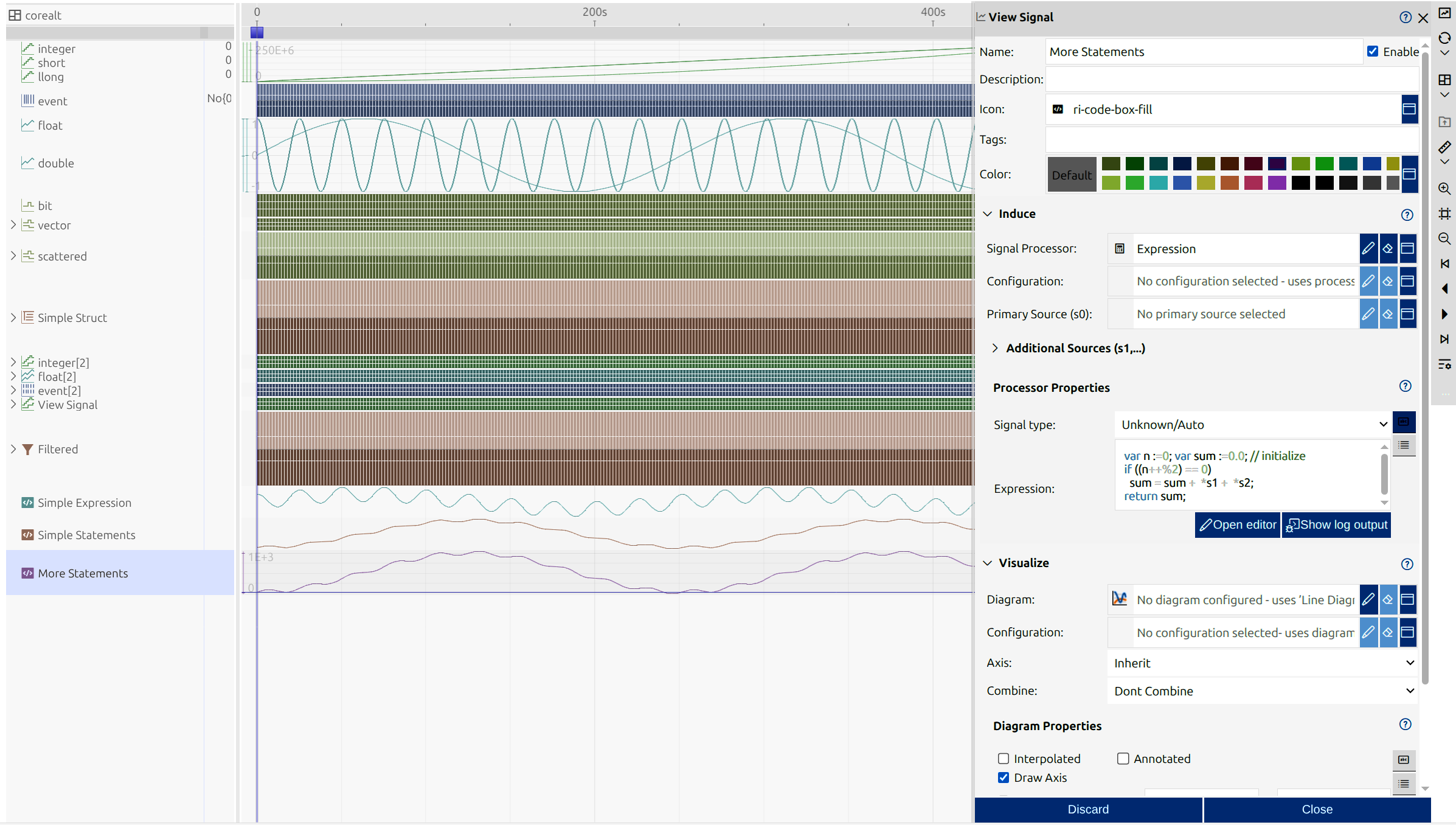The image size is (1456, 825).
Task: Click the Open editor button
Action: [1237, 524]
